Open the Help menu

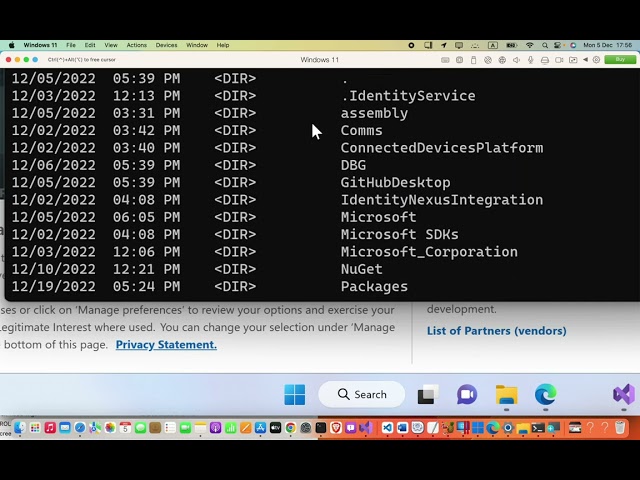[x=222, y=45]
